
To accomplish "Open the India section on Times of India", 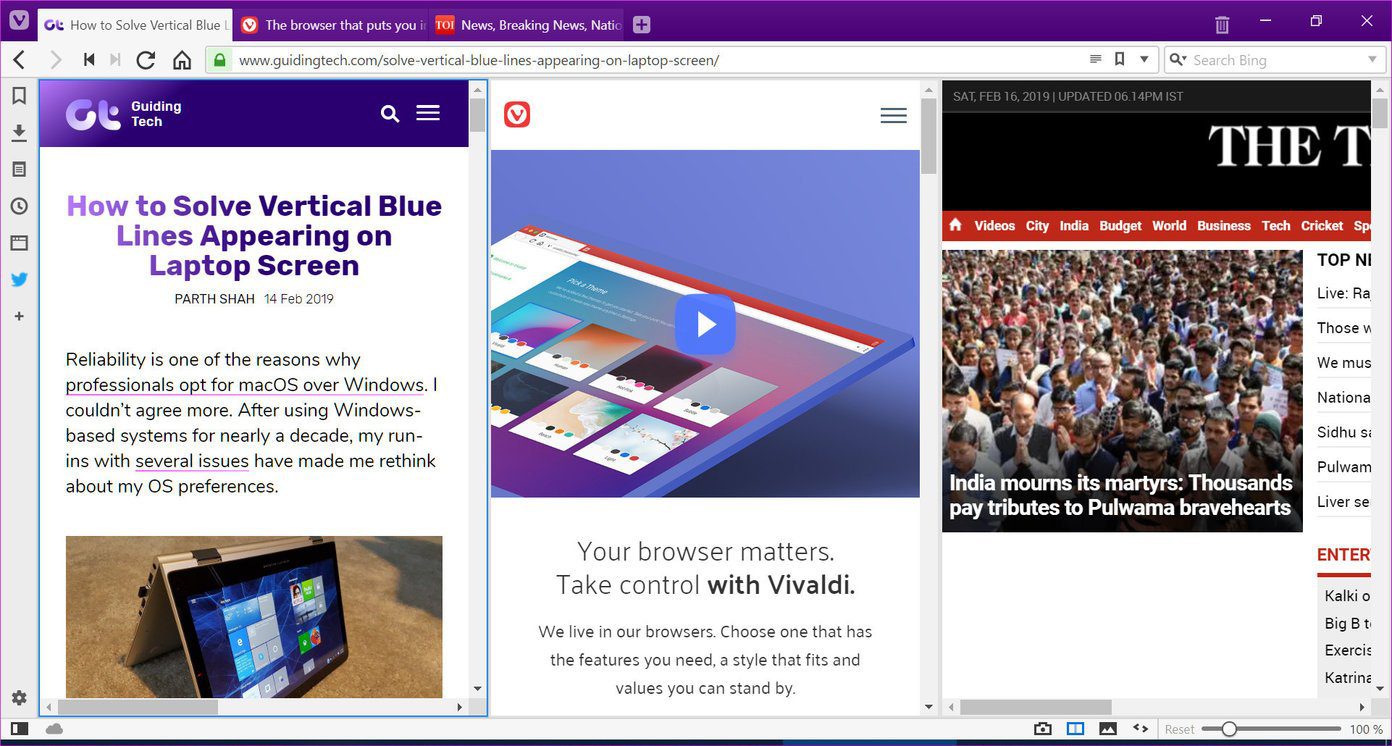I will click(1074, 225).
